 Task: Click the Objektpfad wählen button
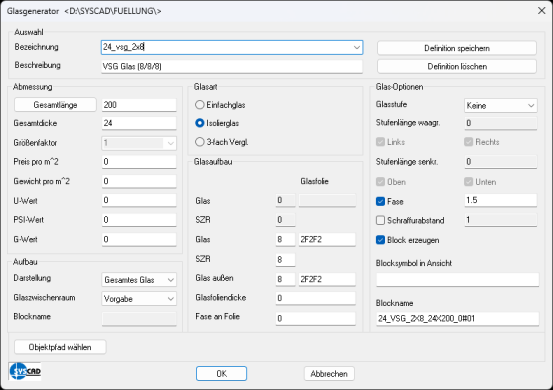(60, 347)
